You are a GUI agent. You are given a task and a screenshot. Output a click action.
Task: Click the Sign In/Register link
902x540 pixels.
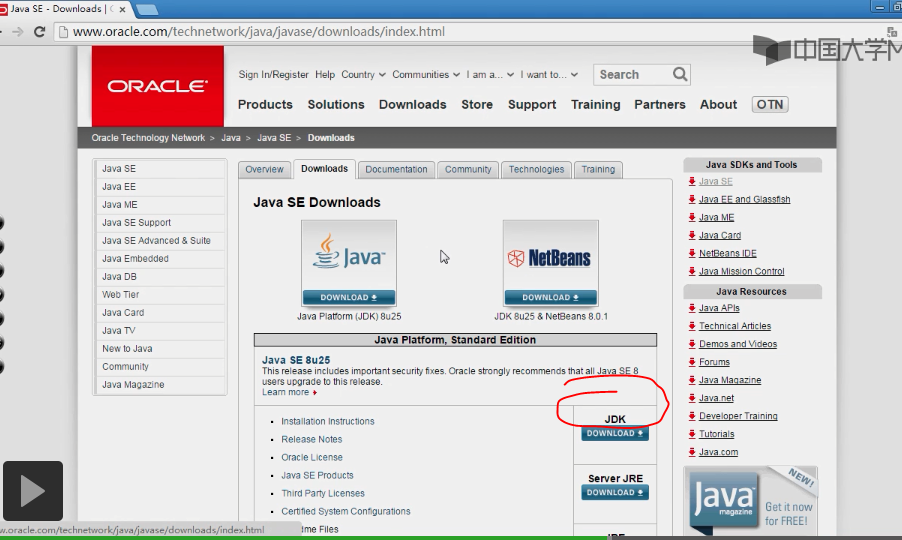click(273, 74)
